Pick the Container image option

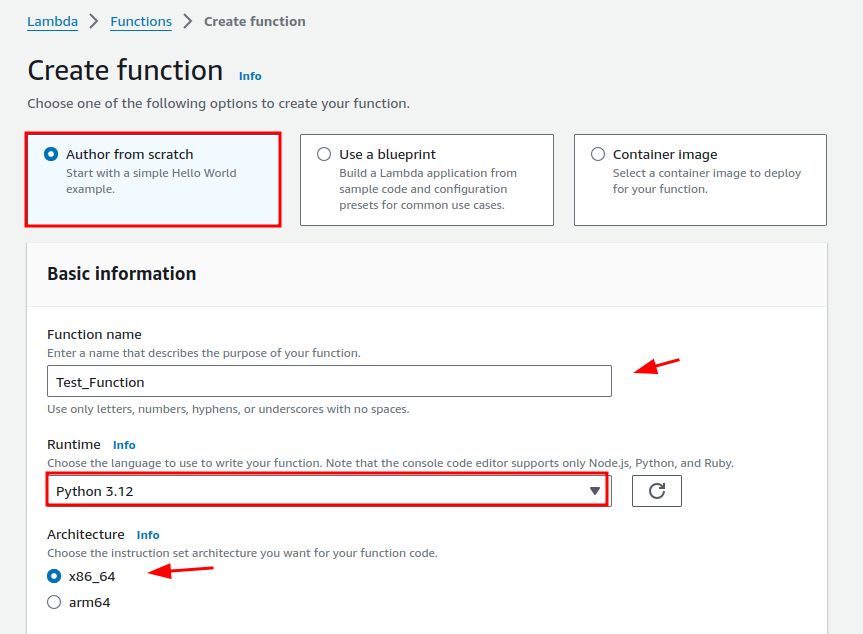pos(597,154)
